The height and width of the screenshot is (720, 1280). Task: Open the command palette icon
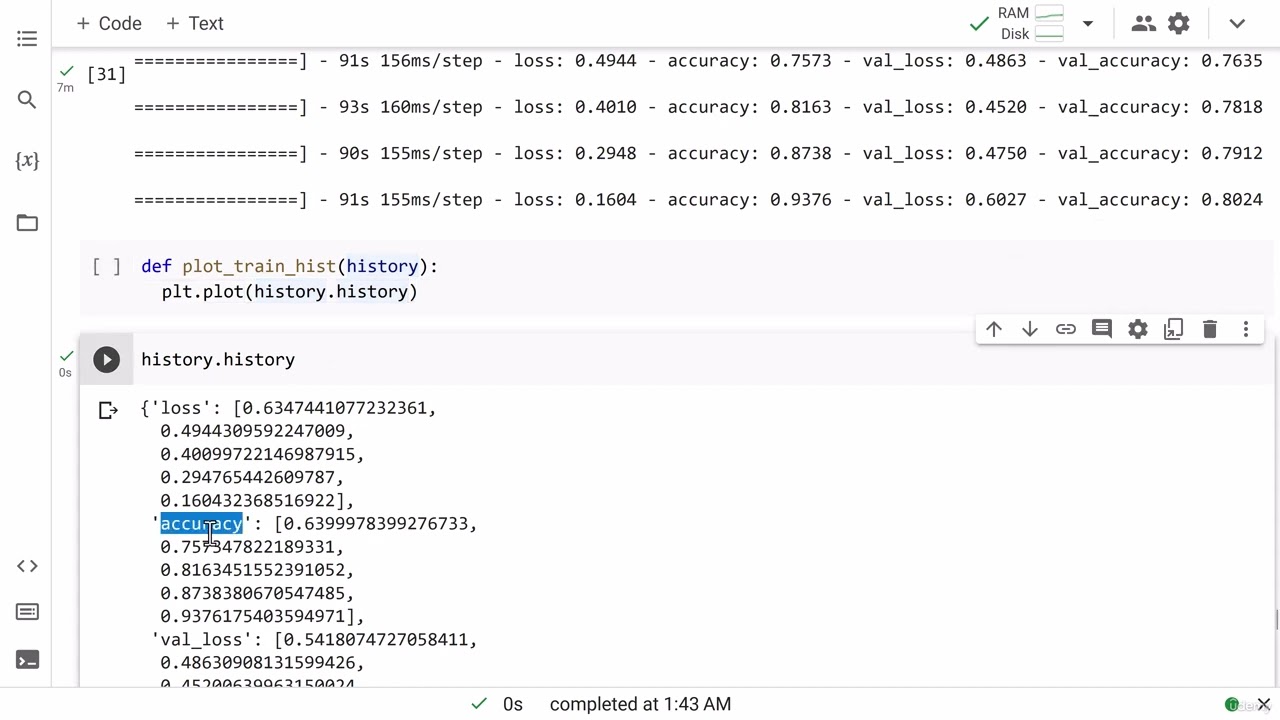click(27, 612)
